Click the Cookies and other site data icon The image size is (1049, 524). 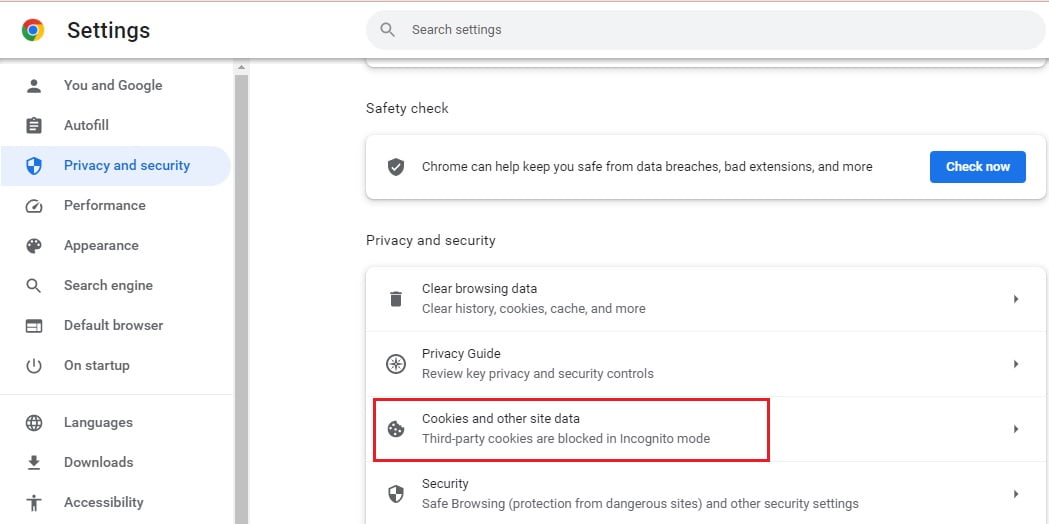point(396,429)
